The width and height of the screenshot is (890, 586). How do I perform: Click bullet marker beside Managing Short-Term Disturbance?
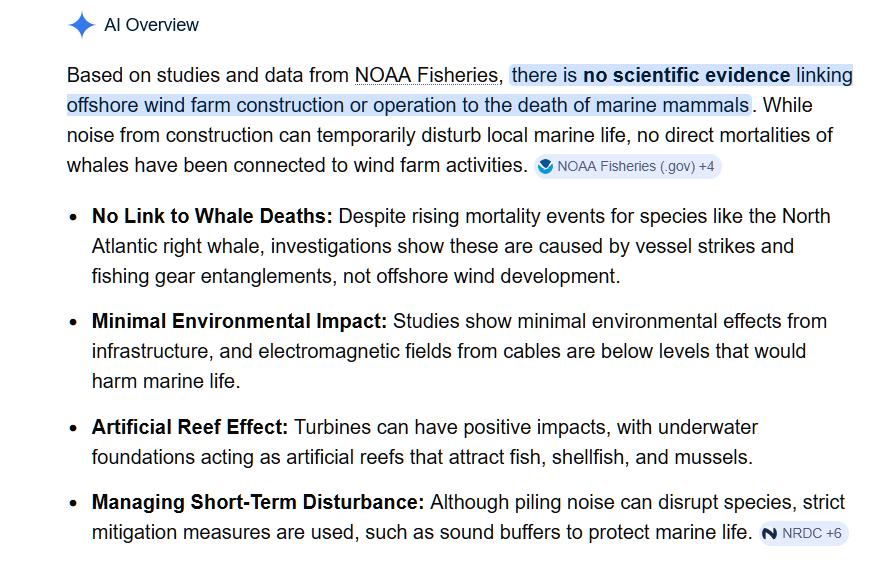click(x=73, y=503)
